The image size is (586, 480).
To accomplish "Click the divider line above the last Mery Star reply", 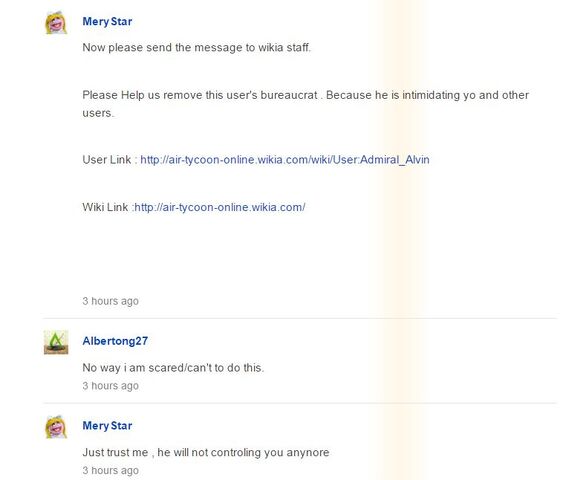I will point(300,403).
